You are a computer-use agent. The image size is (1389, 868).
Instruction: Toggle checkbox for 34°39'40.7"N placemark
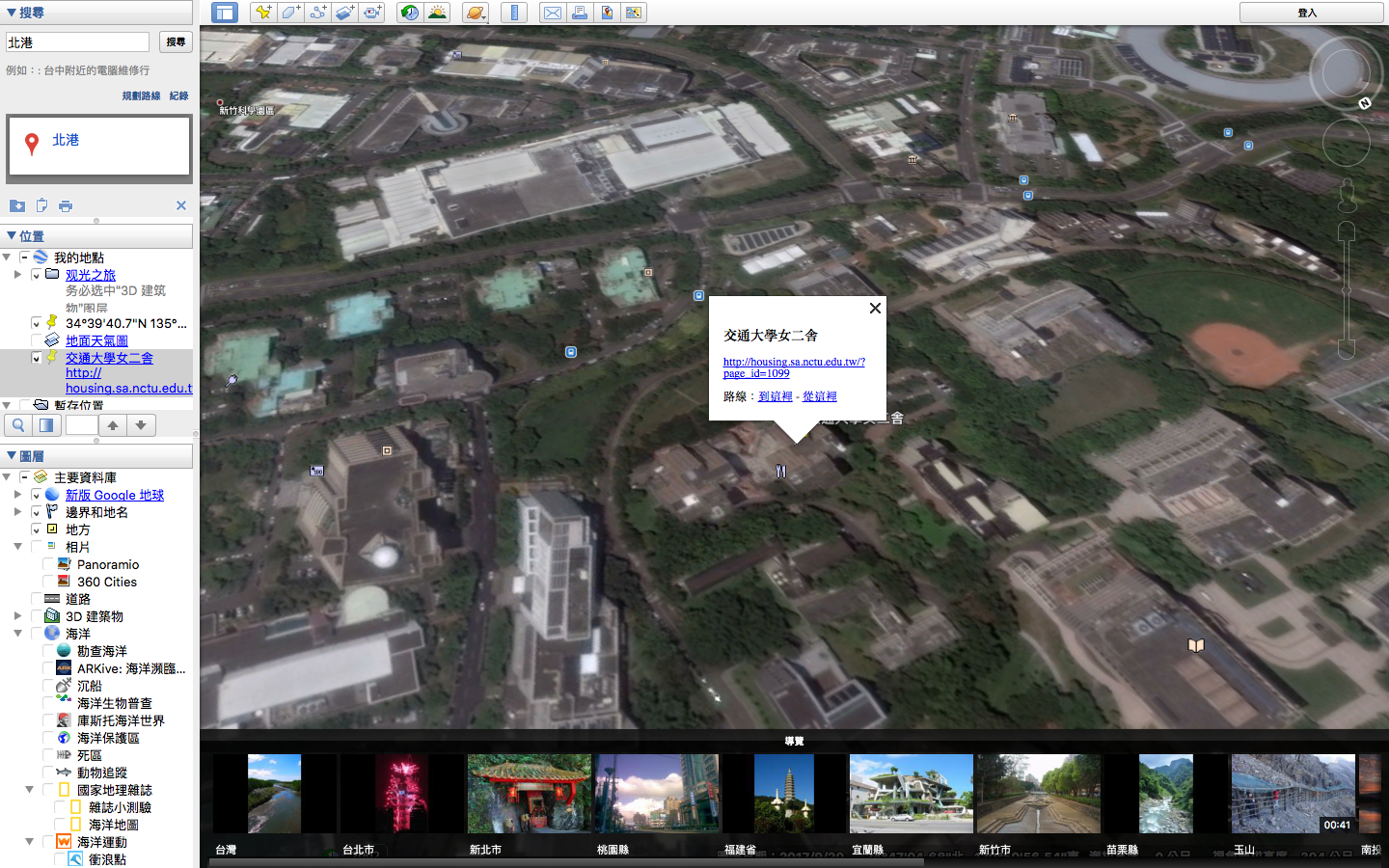pos(36,323)
